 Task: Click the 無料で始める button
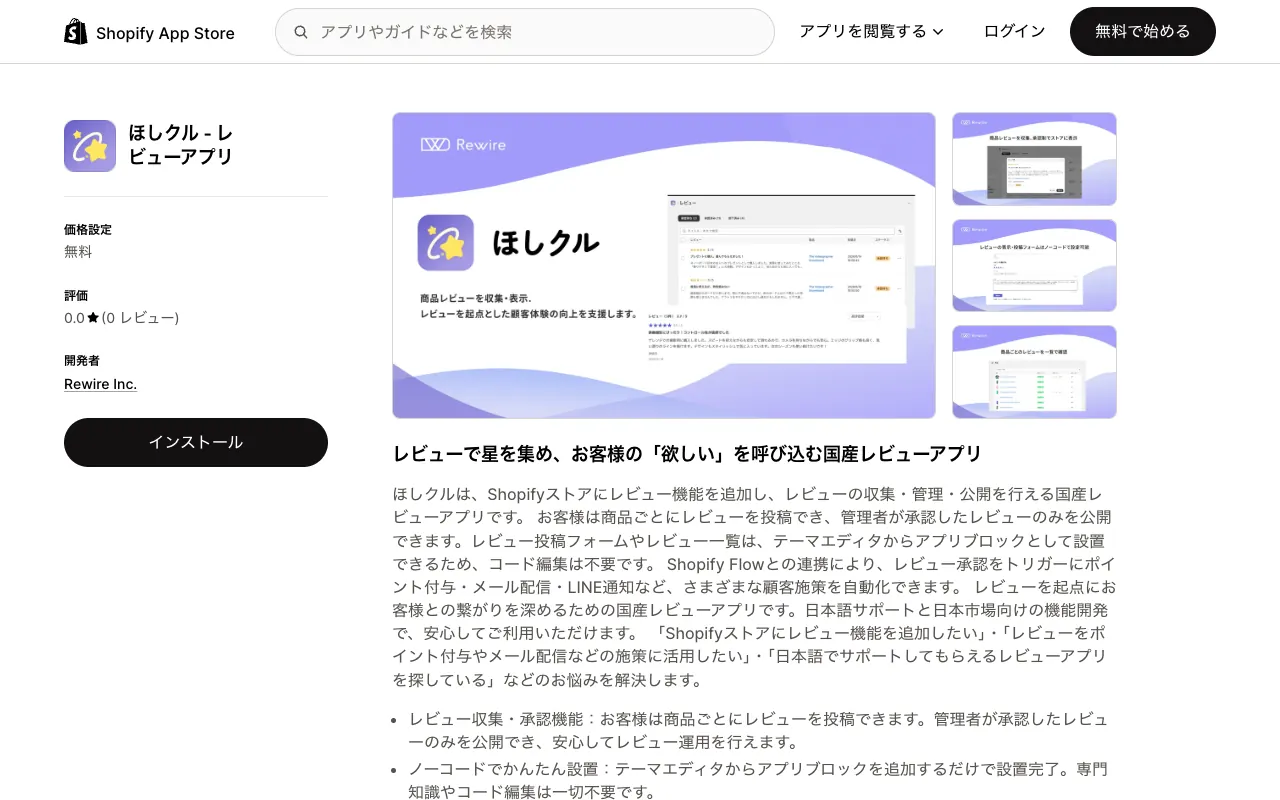pyautogui.click(x=1143, y=31)
